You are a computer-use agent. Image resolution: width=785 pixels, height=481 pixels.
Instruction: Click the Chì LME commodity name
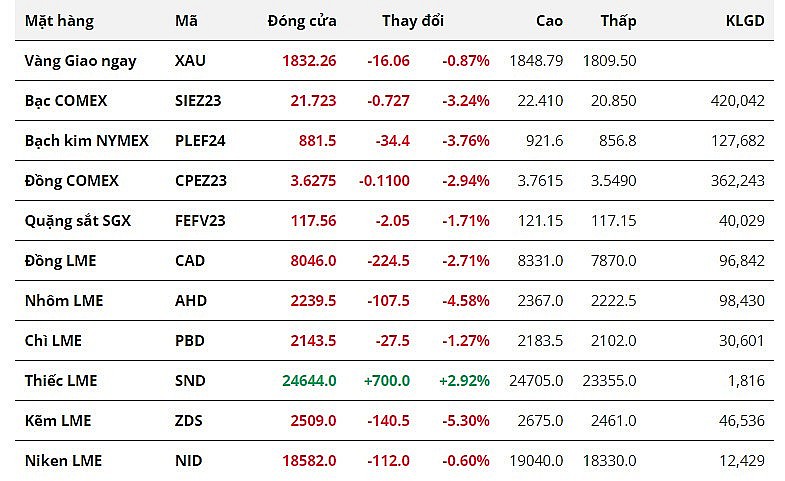53,340
